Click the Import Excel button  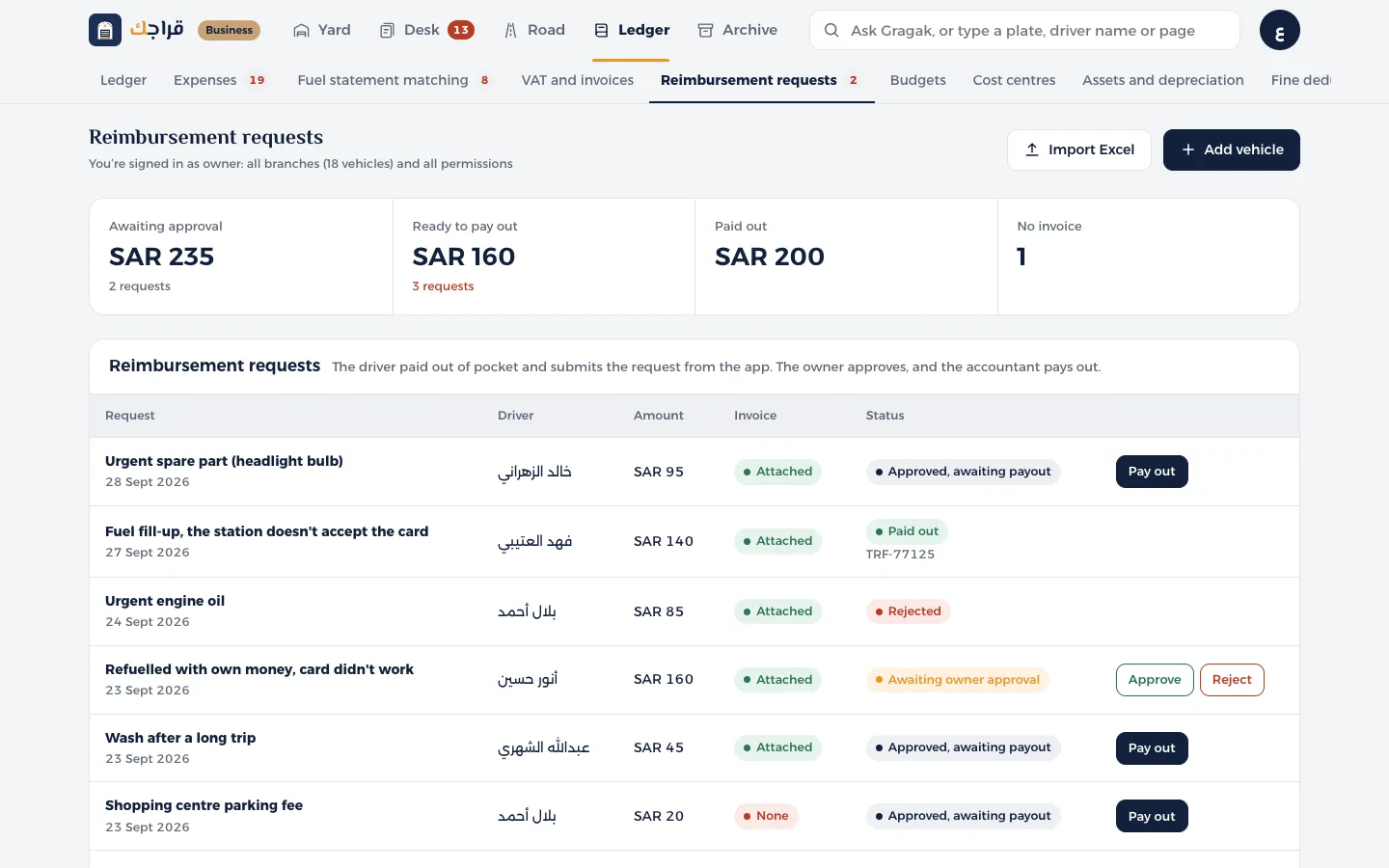coord(1079,149)
